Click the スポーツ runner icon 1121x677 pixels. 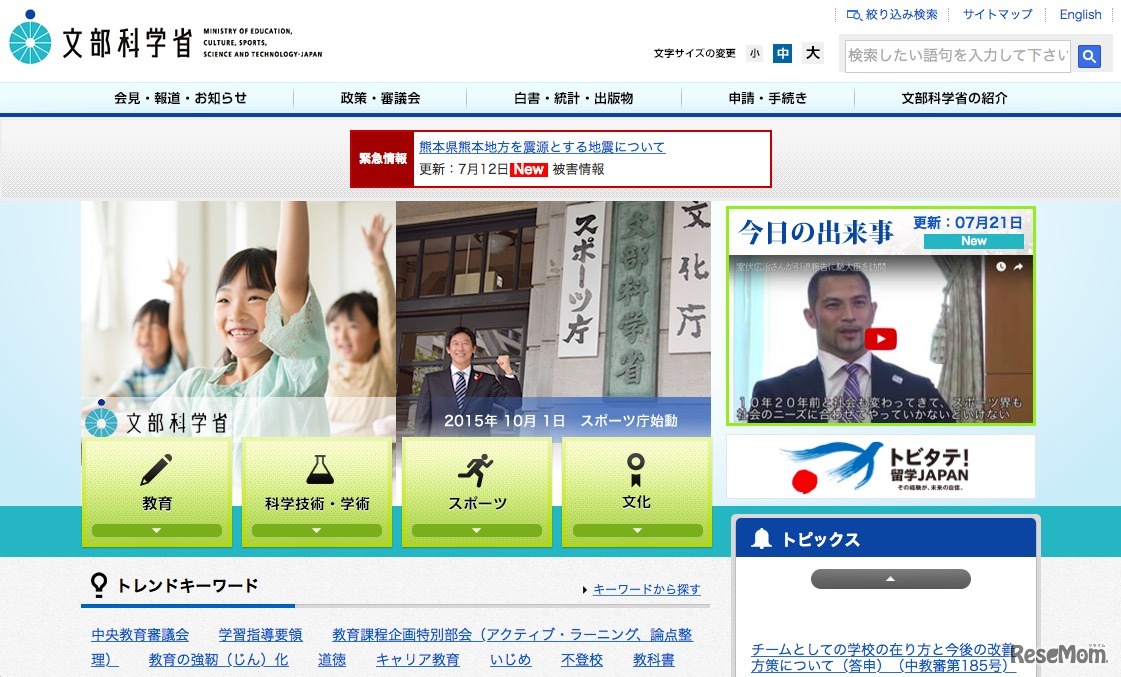(477, 469)
